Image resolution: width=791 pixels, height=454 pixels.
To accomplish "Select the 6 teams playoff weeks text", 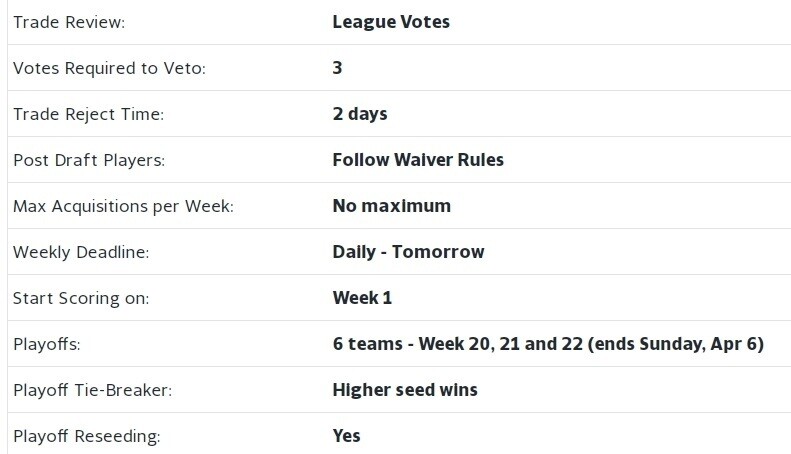I will pos(548,344).
